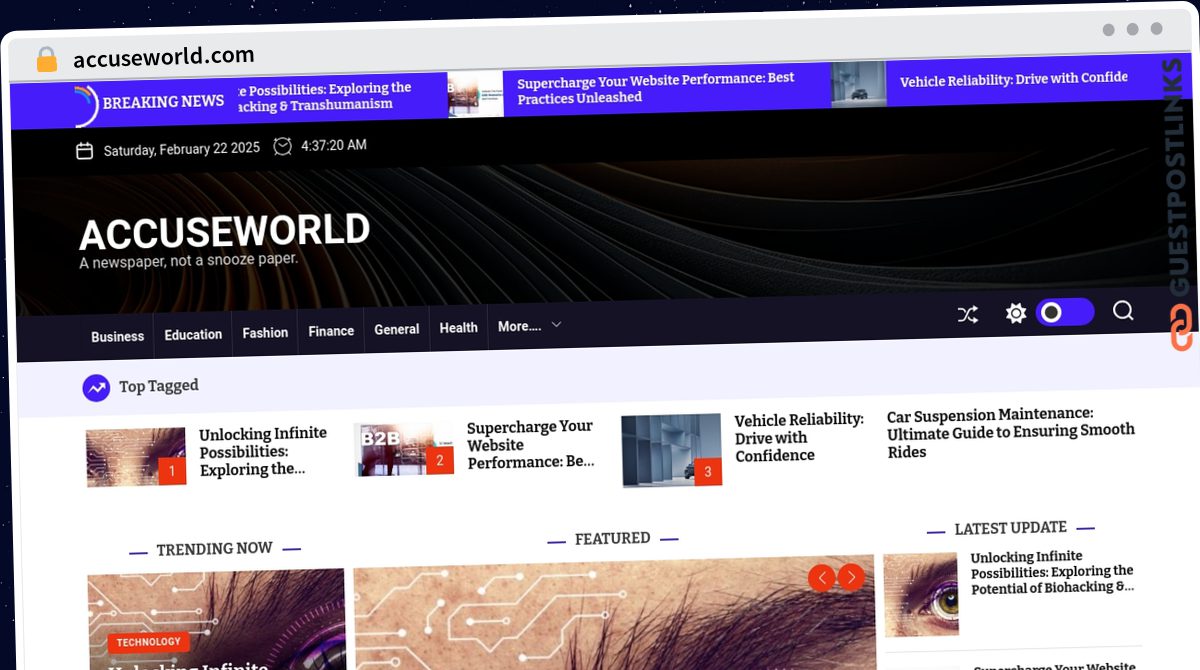Open the Business menu item

pos(118,336)
